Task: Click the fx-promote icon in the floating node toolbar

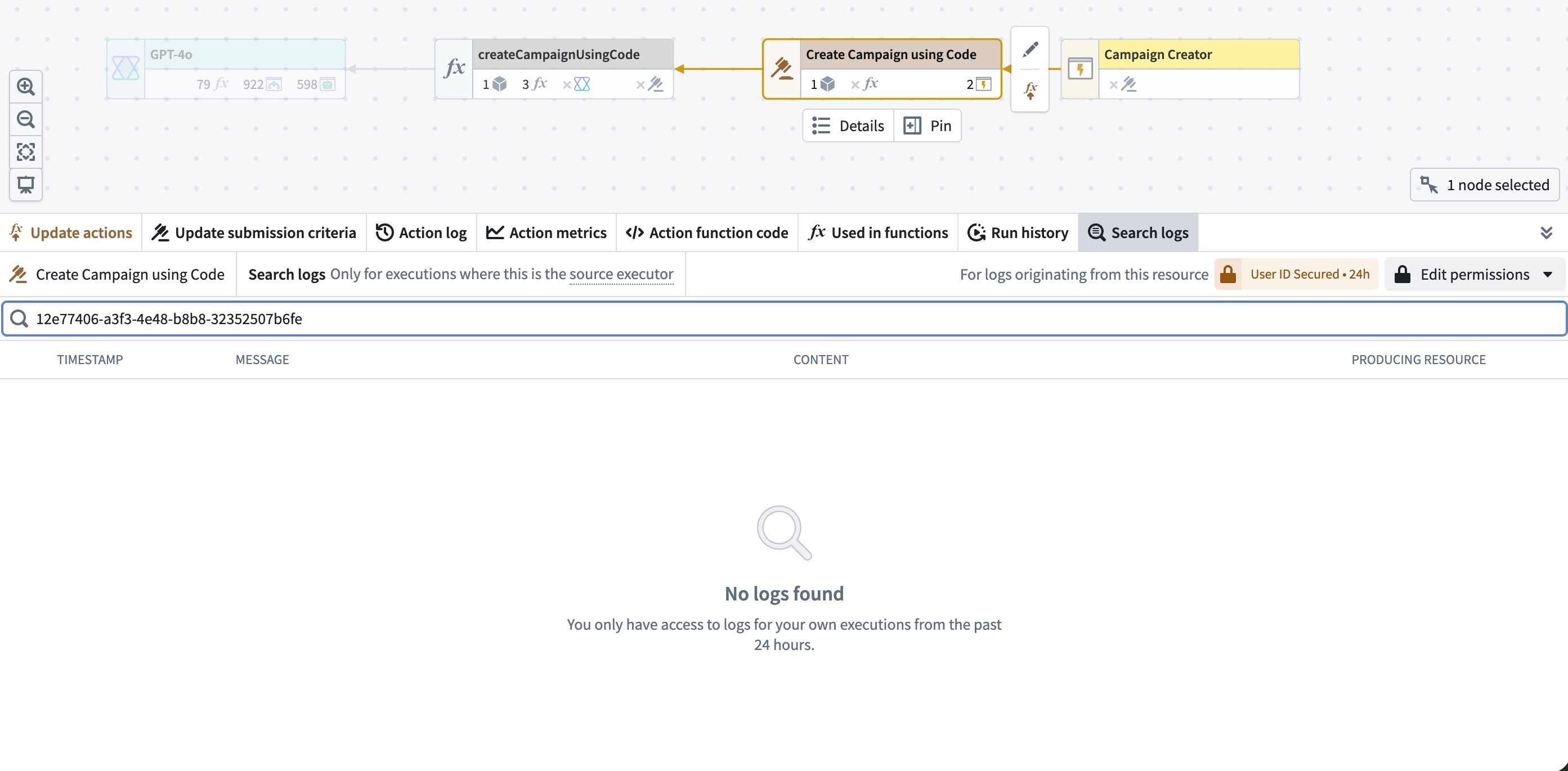Action: (x=1031, y=90)
